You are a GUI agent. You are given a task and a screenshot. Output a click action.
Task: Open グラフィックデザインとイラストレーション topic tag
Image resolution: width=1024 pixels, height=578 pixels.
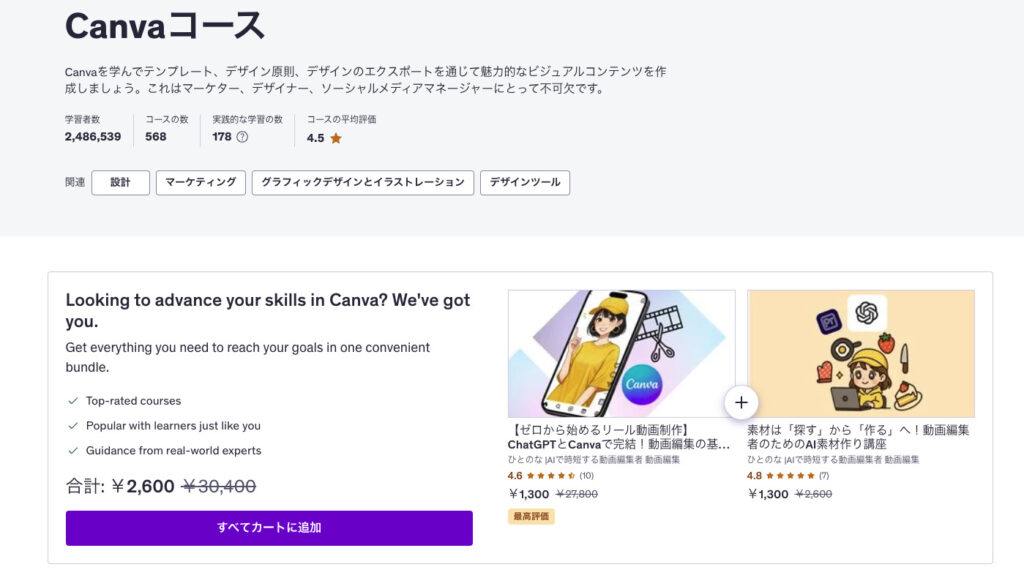pos(363,183)
